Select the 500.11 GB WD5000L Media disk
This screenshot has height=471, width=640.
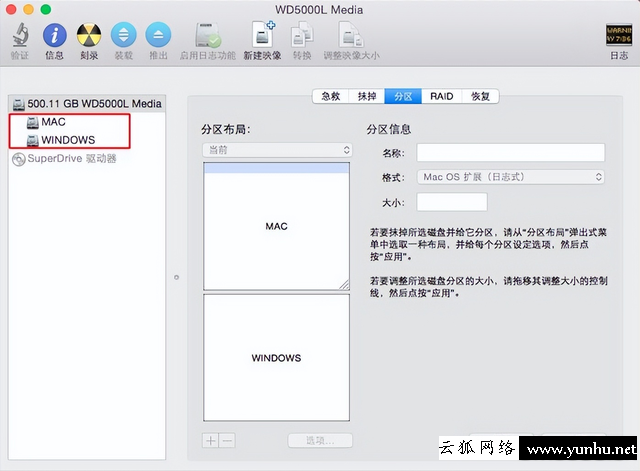point(87,104)
